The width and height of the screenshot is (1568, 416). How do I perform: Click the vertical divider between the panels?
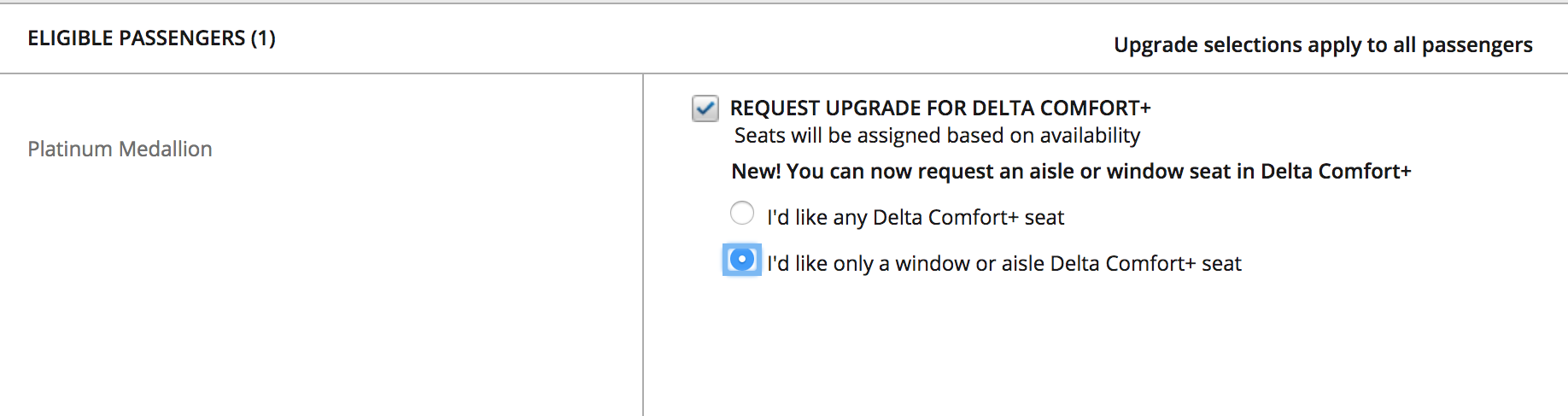point(643,256)
